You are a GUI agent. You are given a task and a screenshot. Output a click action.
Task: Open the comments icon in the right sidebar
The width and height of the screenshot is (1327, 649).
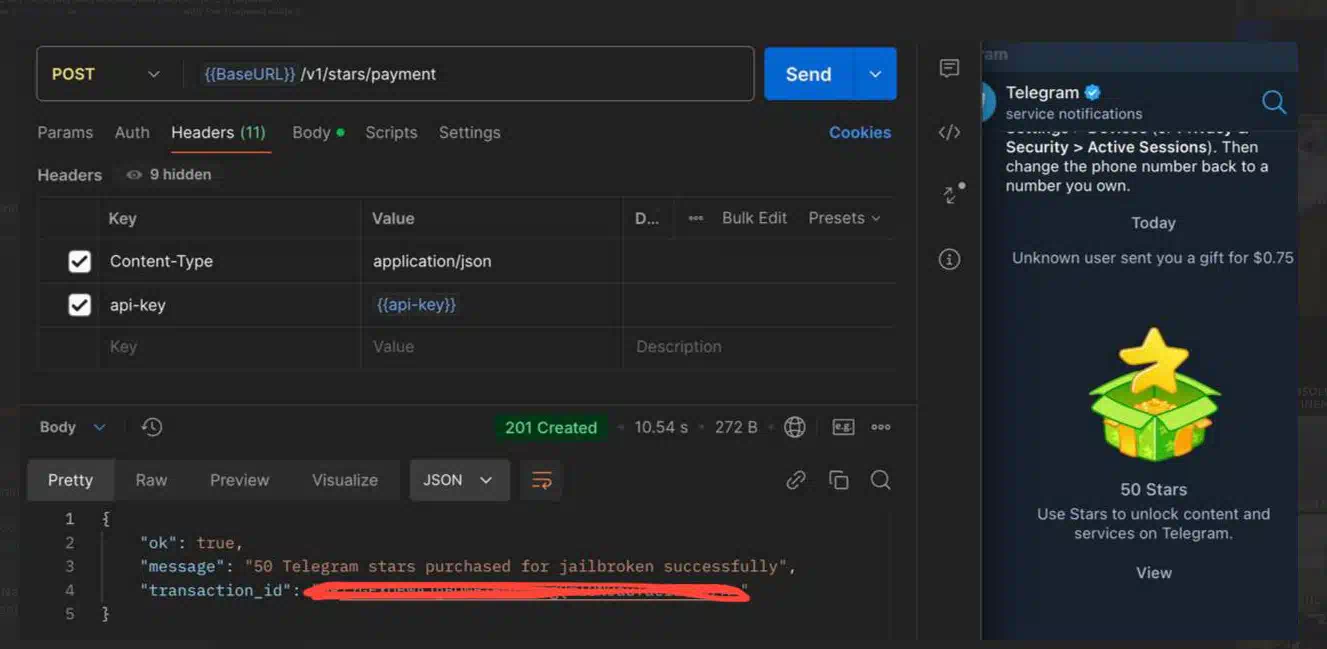949,68
